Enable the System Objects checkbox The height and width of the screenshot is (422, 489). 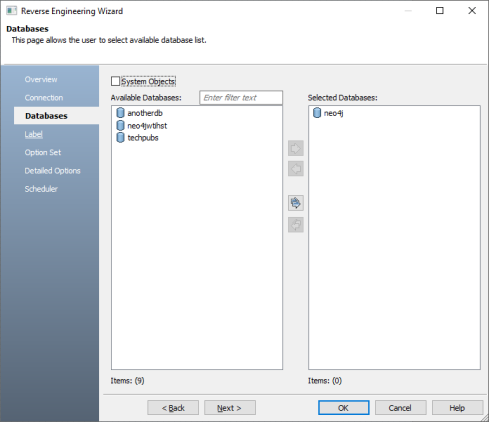115,81
